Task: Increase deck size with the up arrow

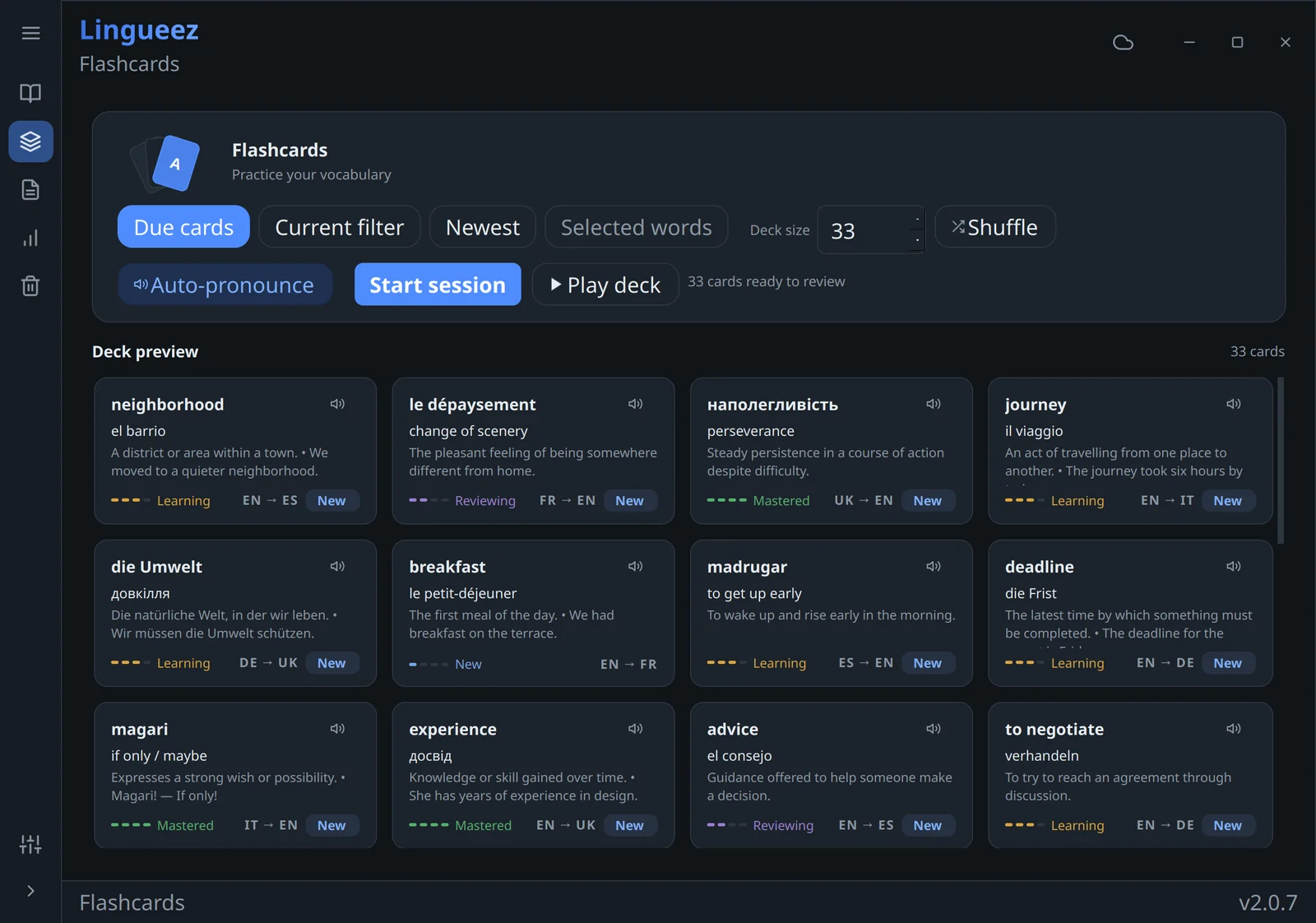Action: tap(917, 220)
